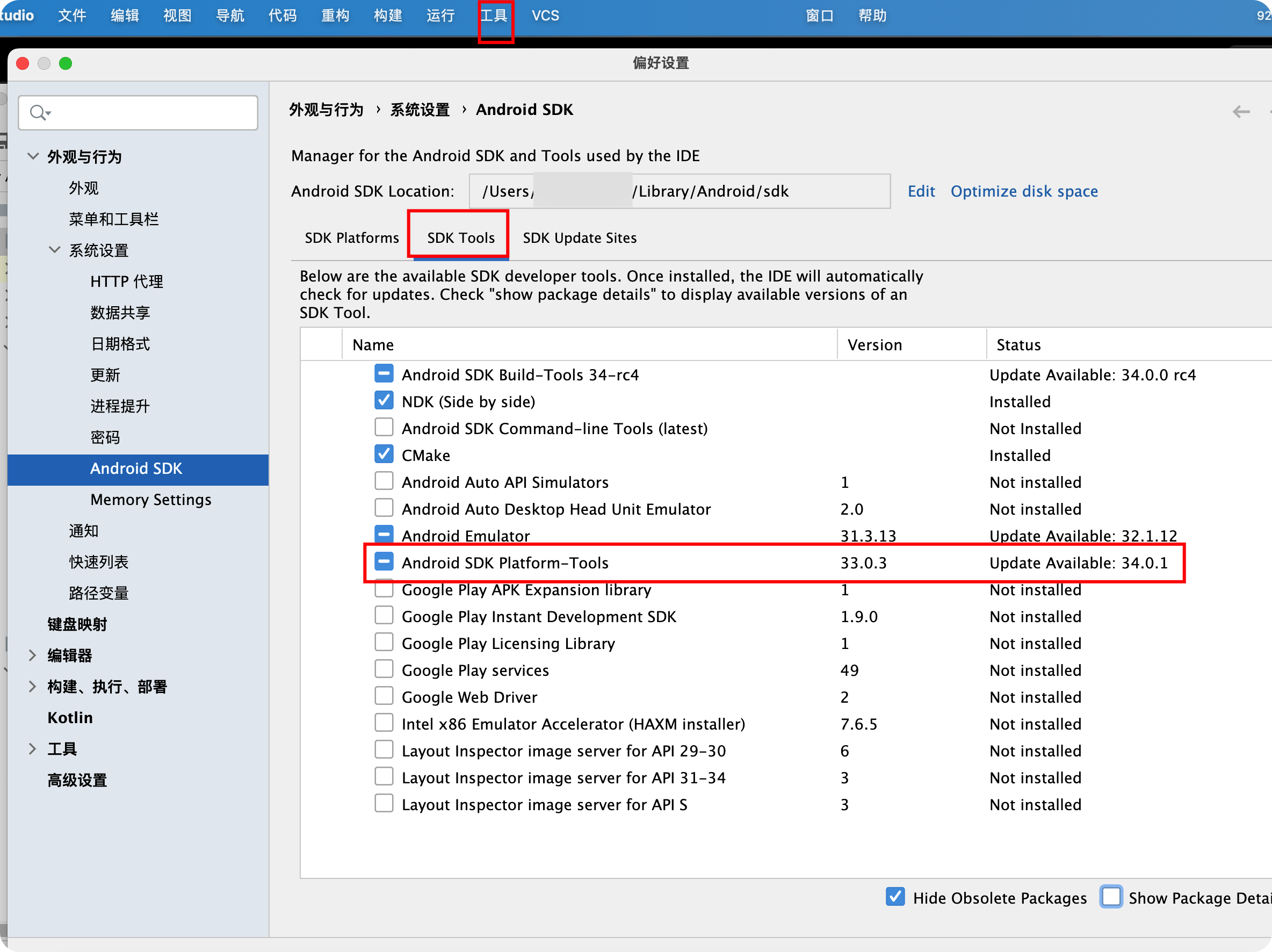Click the Edit link for SDK location

point(921,192)
